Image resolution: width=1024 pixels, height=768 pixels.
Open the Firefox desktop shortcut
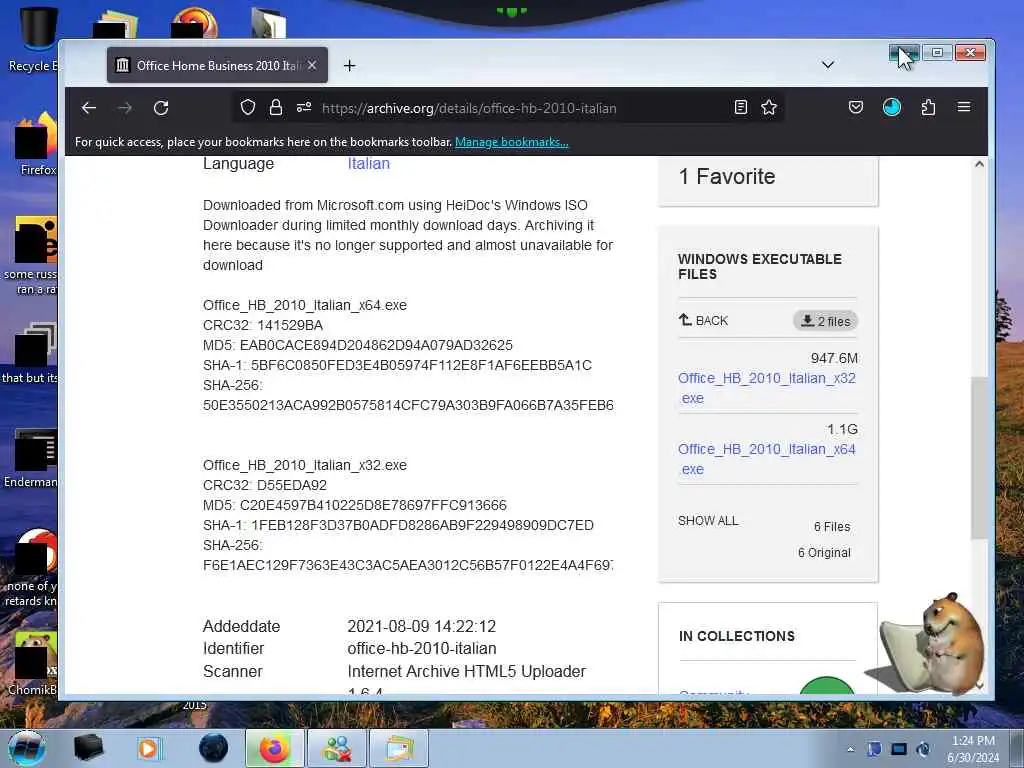click(x=37, y=142)
